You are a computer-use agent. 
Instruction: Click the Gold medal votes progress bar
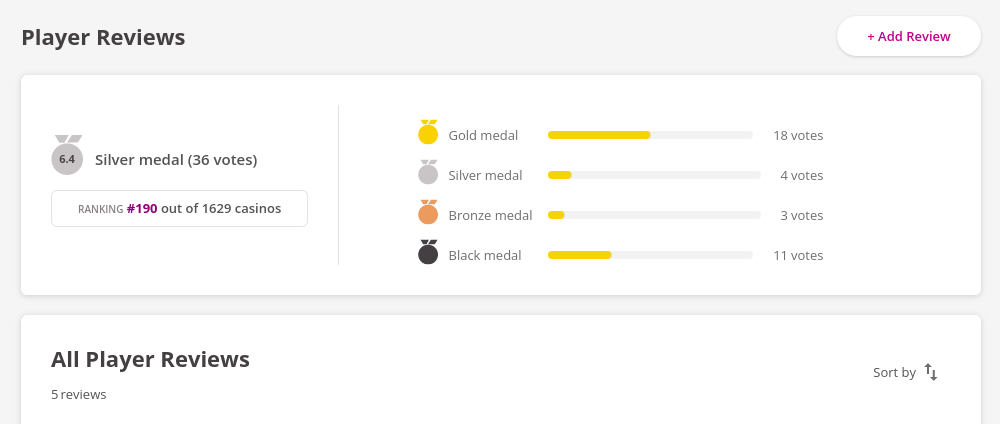tap(650, 135)
